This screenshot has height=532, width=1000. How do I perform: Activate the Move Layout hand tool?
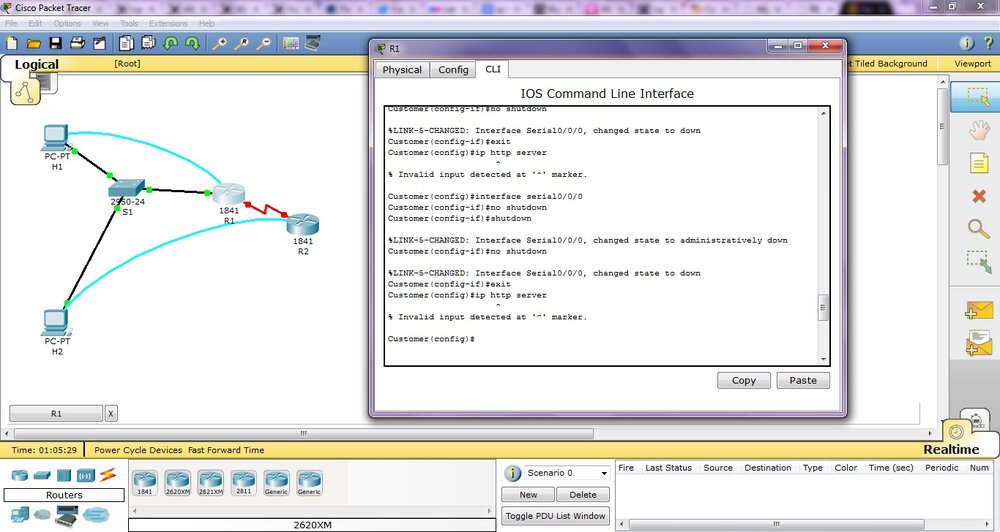[x=979, y=130]
